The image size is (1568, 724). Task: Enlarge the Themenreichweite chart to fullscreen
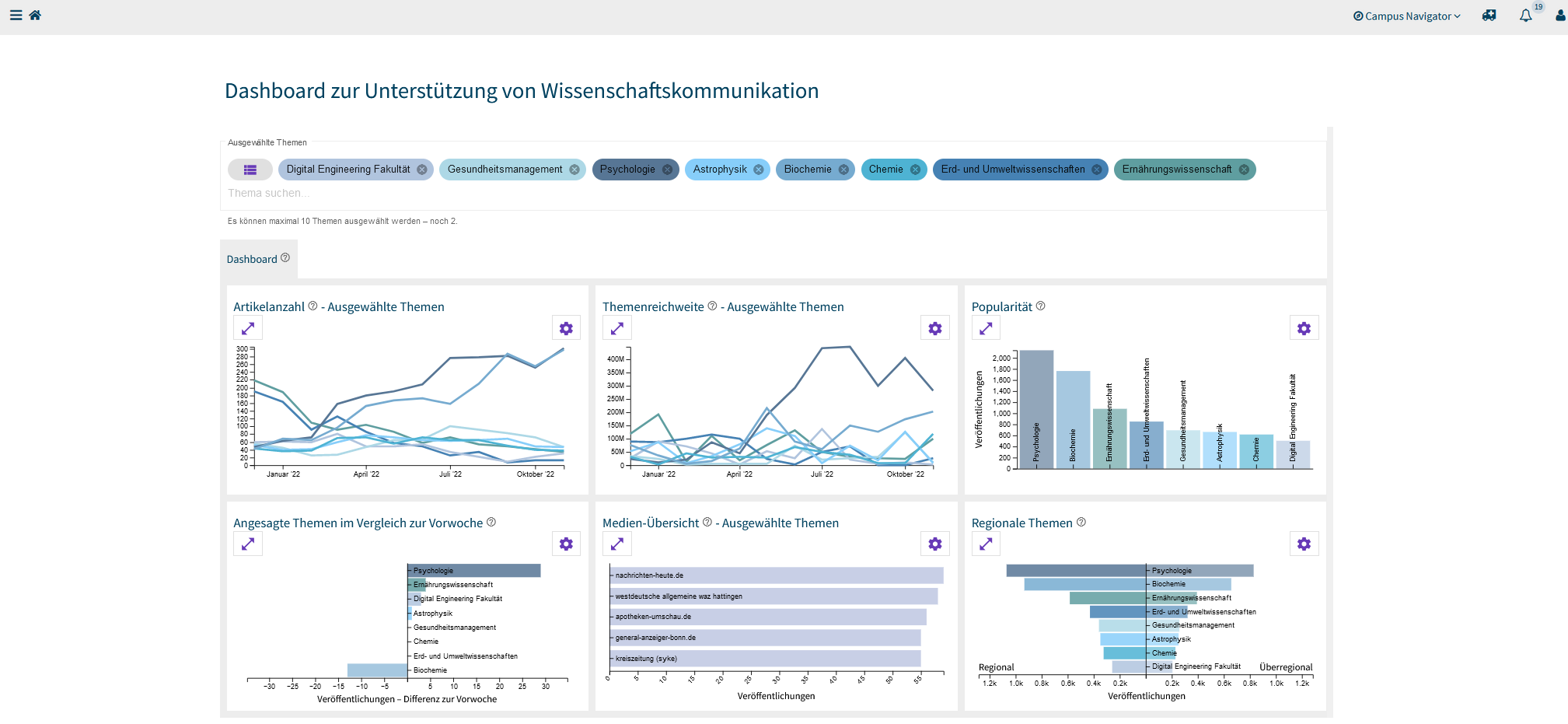coord(617,328)
